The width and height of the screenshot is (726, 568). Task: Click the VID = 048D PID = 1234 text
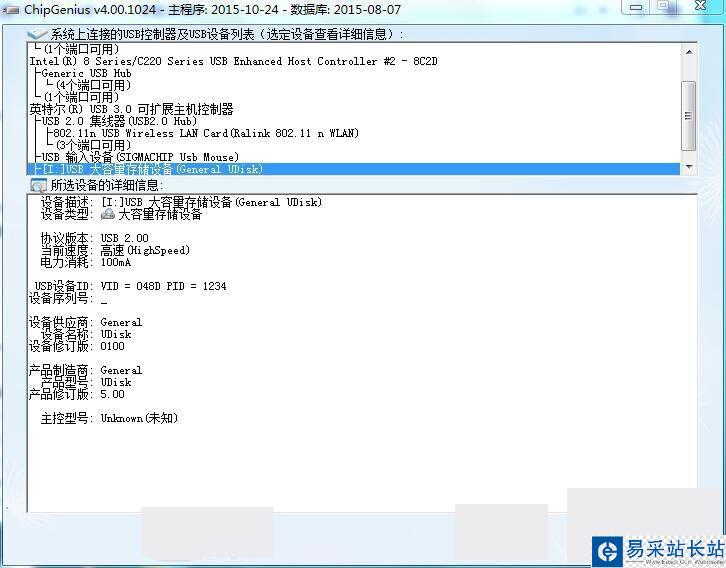163,286
